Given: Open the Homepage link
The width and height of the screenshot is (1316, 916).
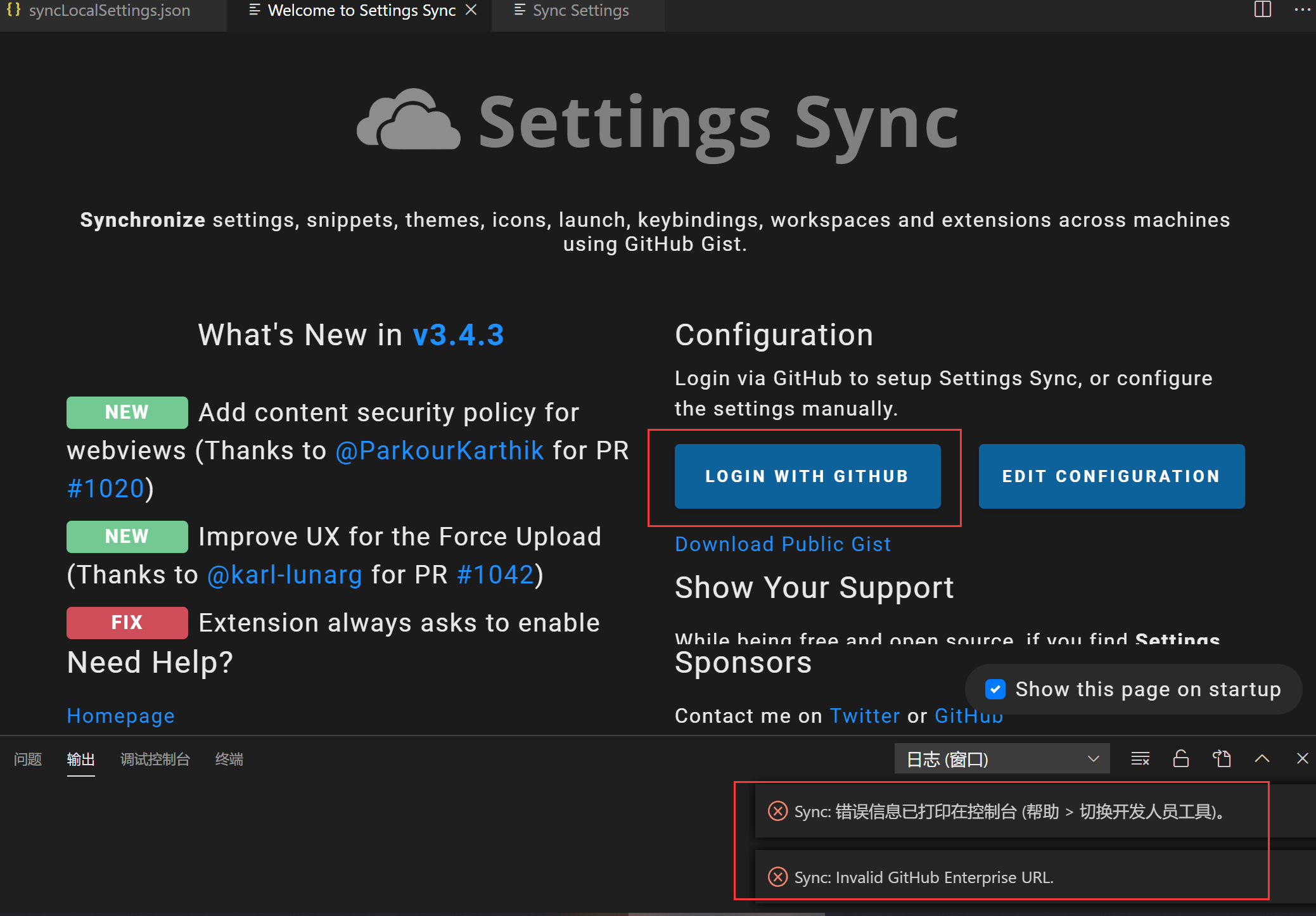Looking at the screenshot, I should point(120,715).
